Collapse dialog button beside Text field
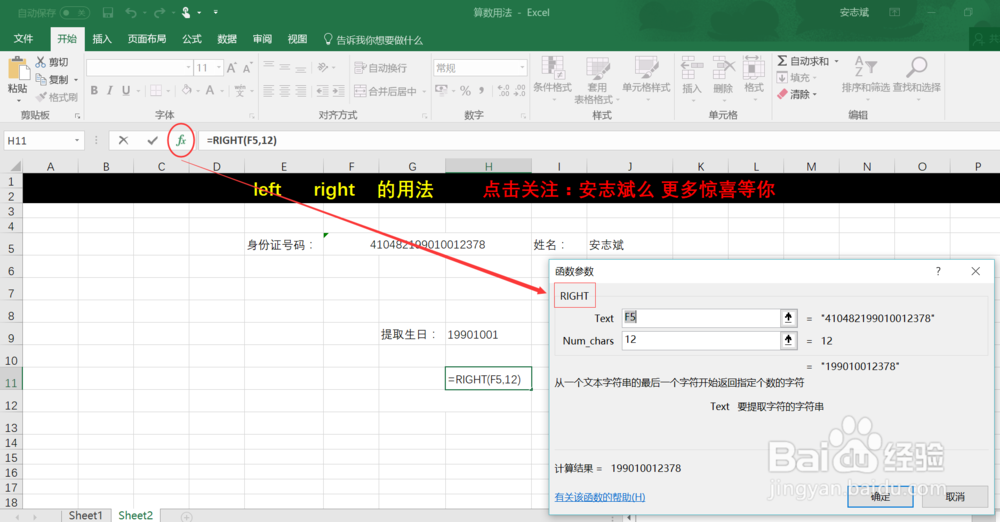This screenshot has width=1000, height=522. click(x=788, y=317)
